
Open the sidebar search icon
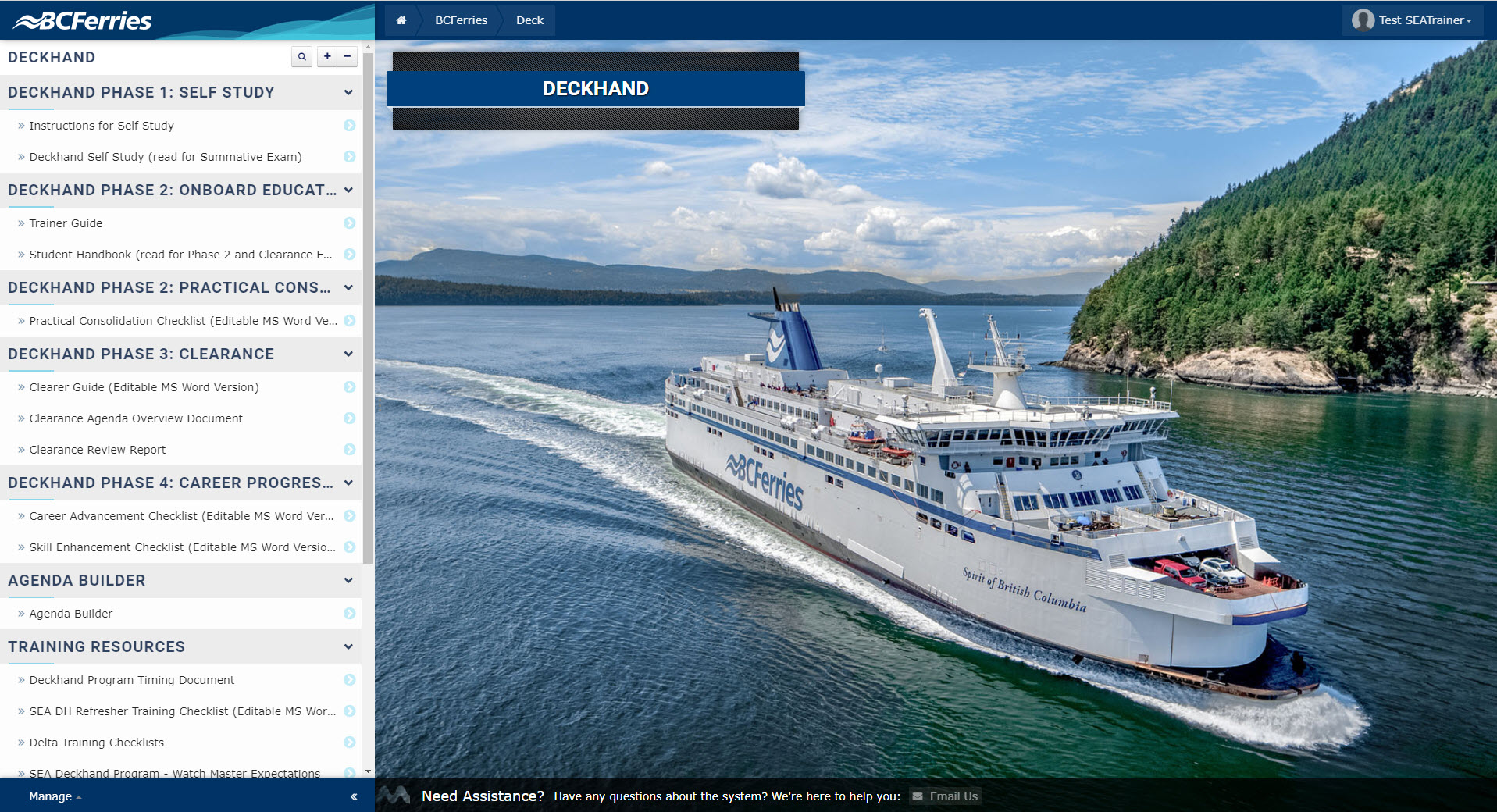(302, 57)
